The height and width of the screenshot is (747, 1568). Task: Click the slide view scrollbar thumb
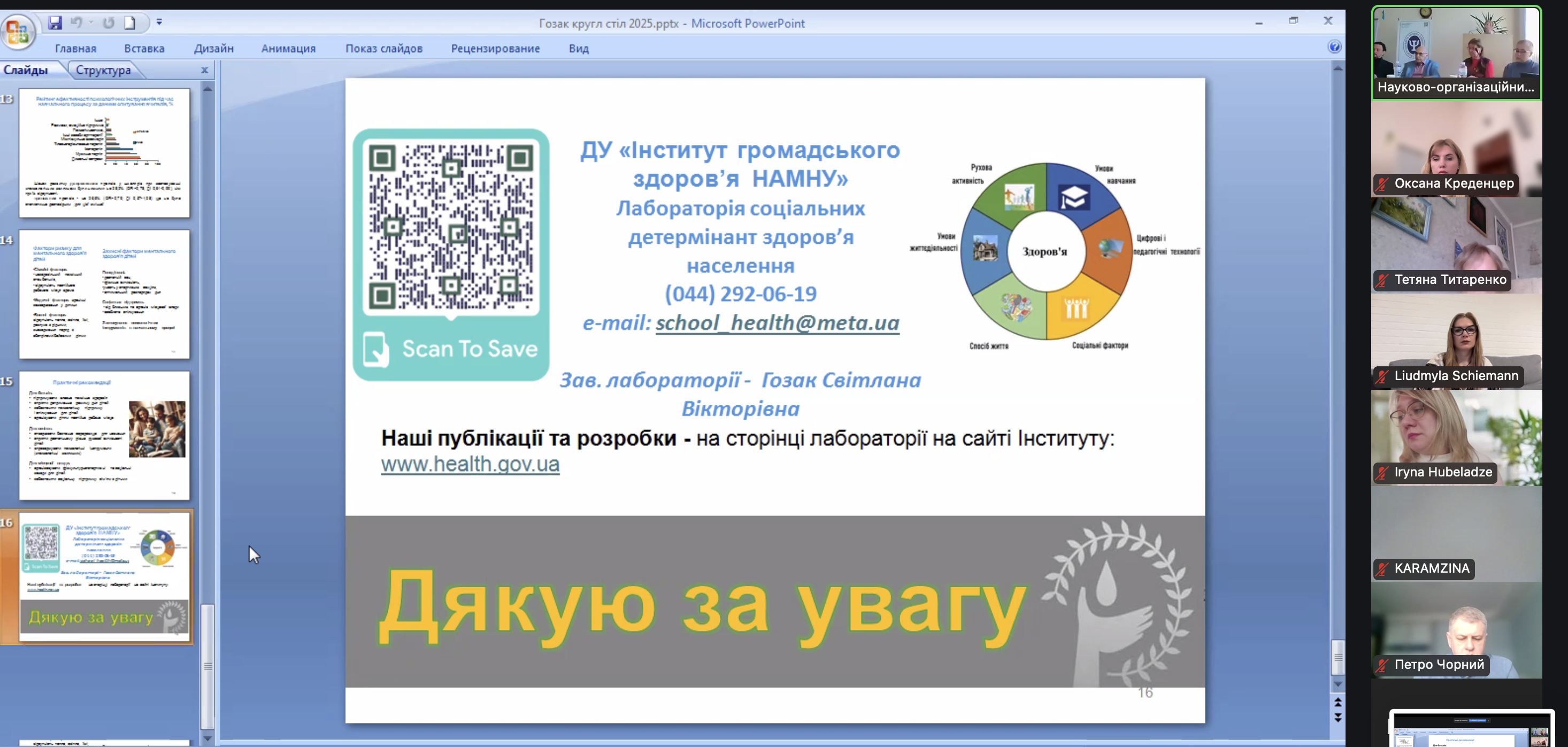tap(1338, 657)
